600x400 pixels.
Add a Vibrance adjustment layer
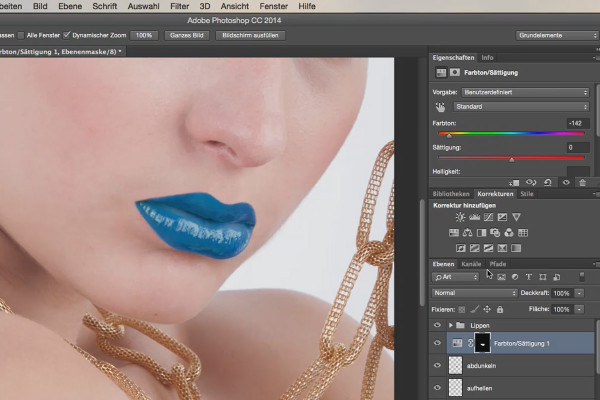point(516,217)
